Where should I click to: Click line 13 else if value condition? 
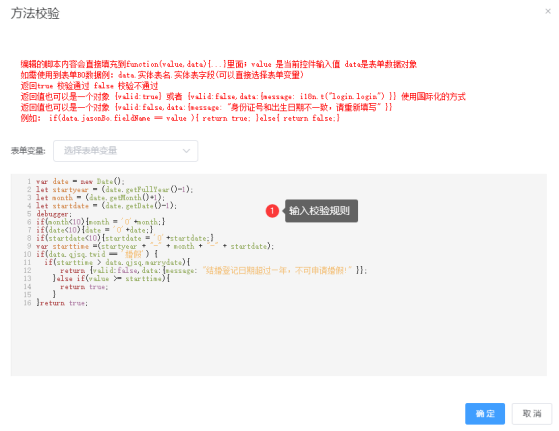pyautogui.click(x=111, y=278)
